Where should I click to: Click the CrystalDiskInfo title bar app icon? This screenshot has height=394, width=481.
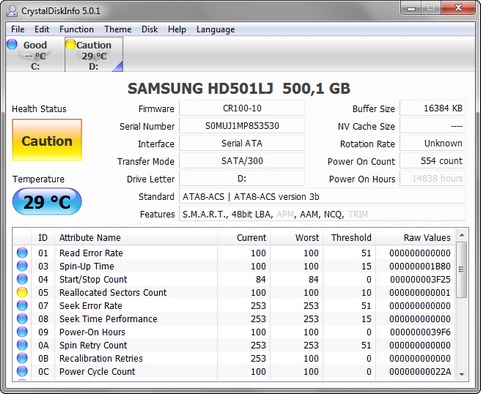[12, 11]
